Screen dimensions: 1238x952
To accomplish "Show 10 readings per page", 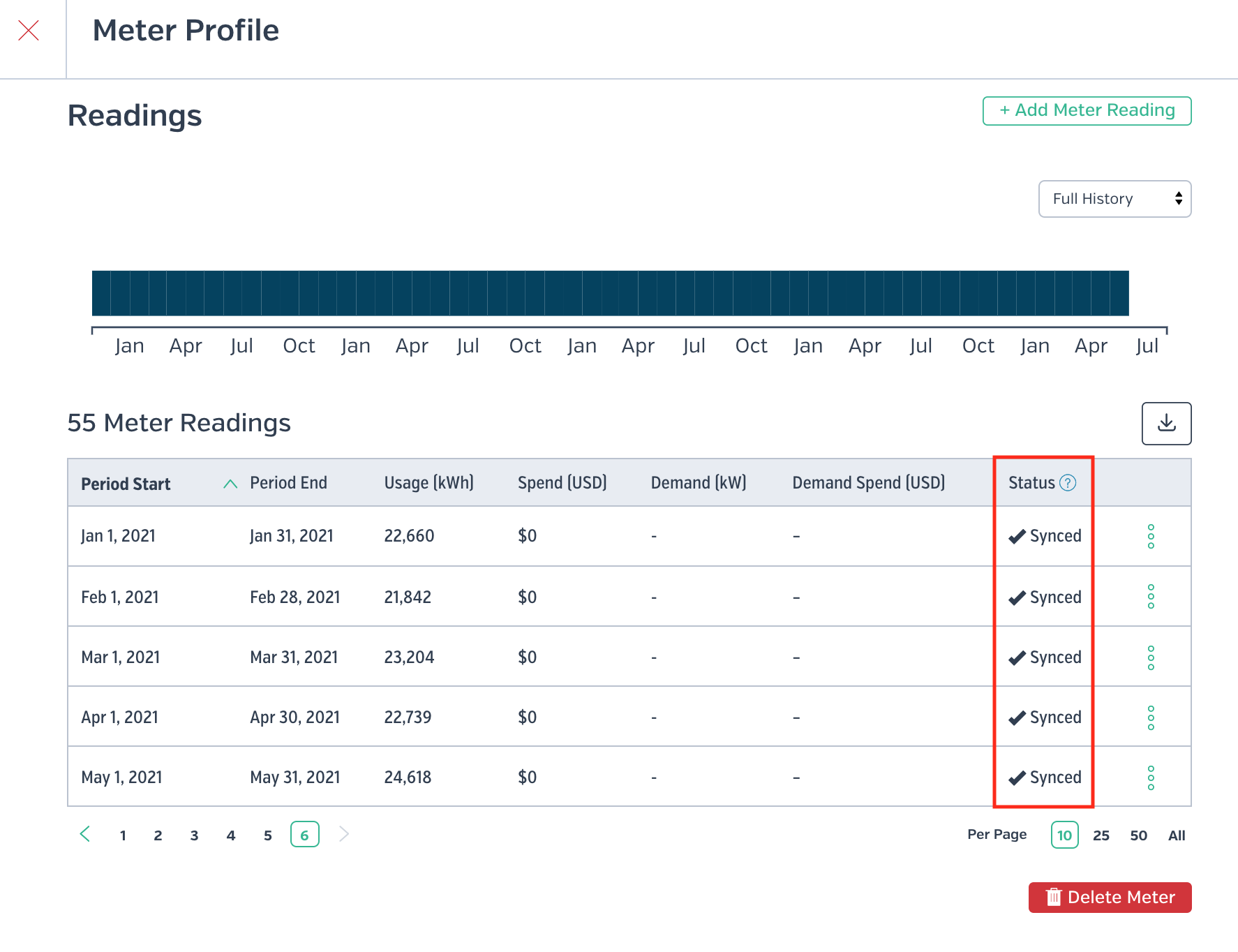I will pos(1064,835).
